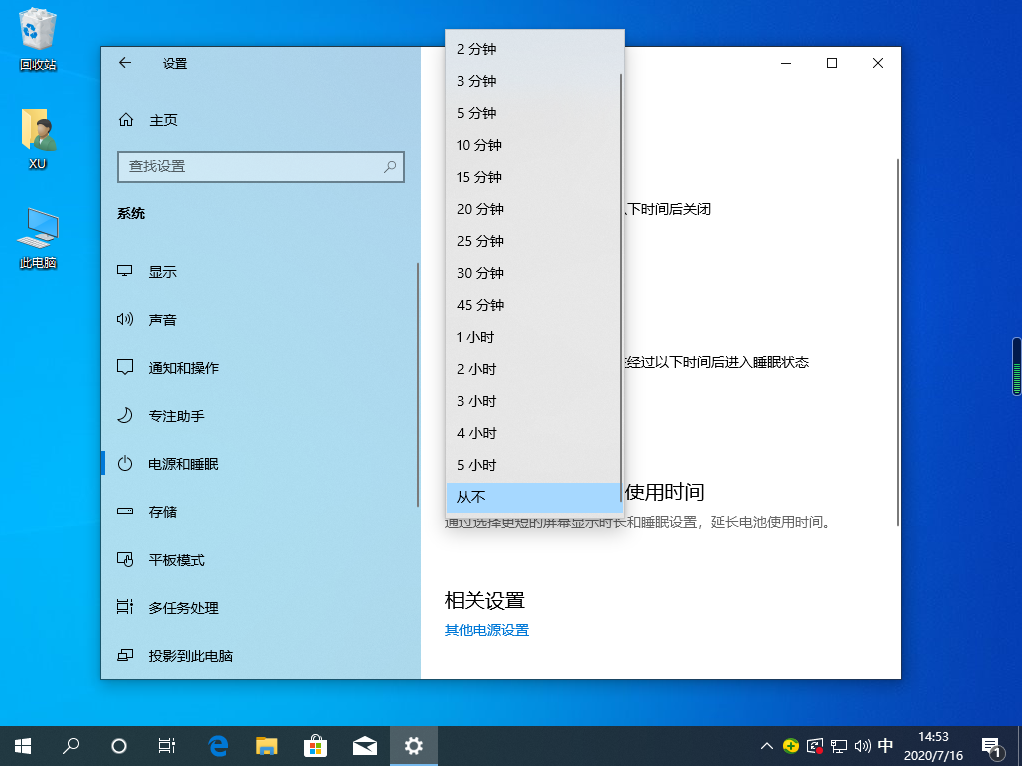The image size is (1022, 766).
Task: Open the 其他电源设置 link
Action: pyautogui.click(x=487, y=630)
